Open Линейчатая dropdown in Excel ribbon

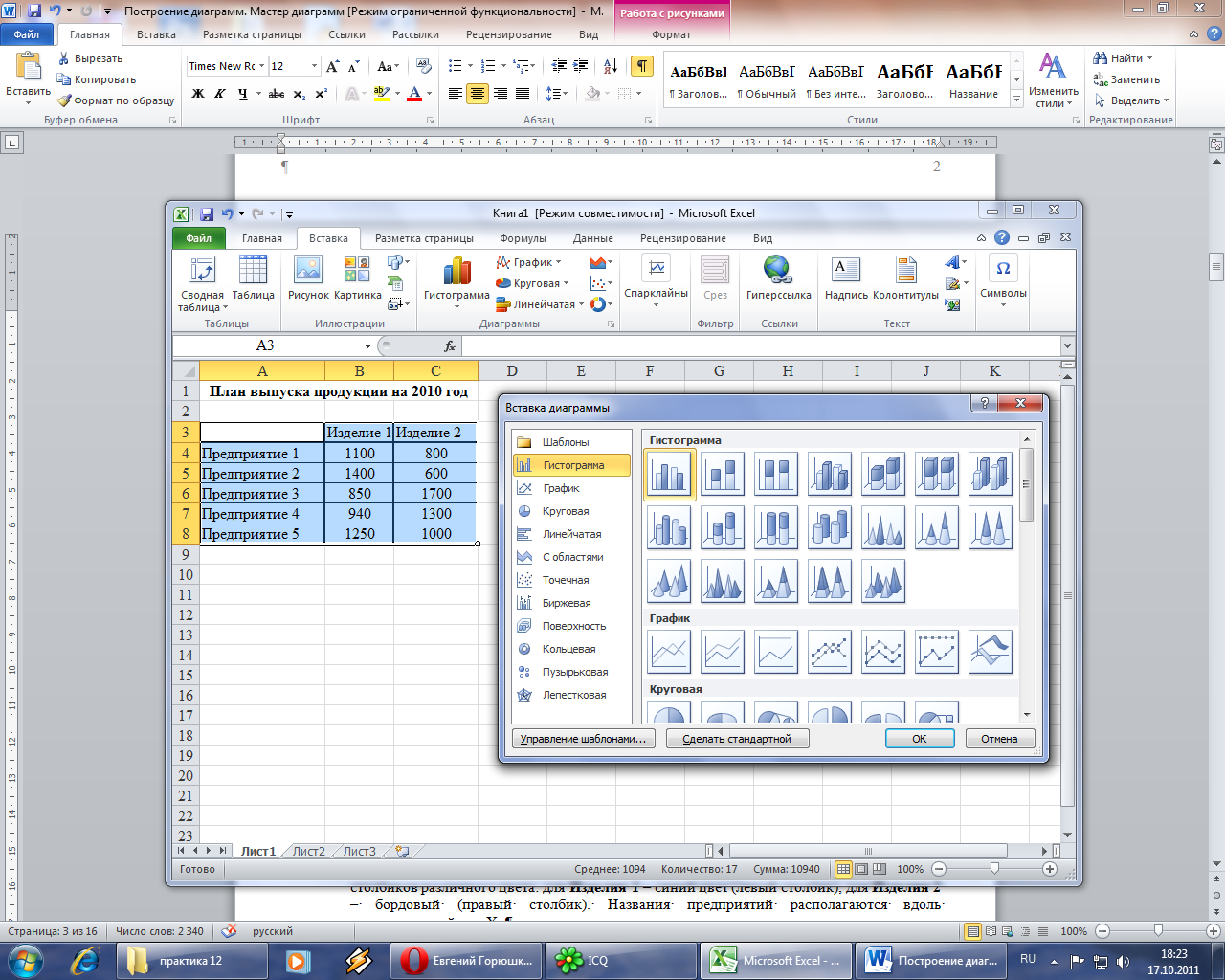click(x=540, y=304)
